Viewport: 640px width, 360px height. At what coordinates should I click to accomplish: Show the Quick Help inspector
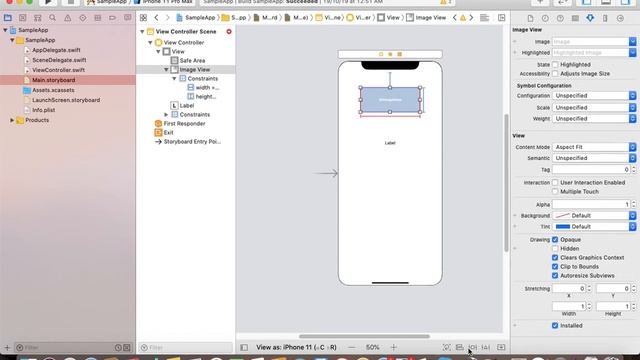(x=560, y=18)
